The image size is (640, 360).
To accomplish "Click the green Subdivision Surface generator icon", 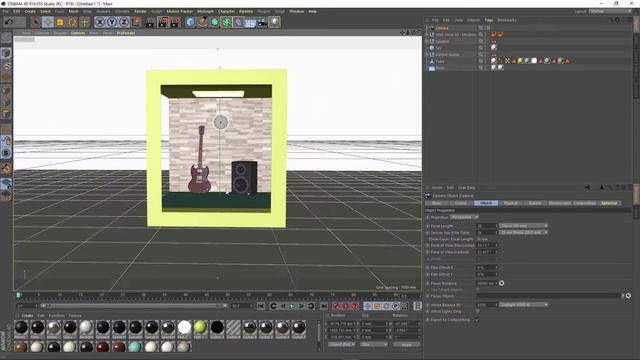I will pyautogui.click(x=214, y=22).
